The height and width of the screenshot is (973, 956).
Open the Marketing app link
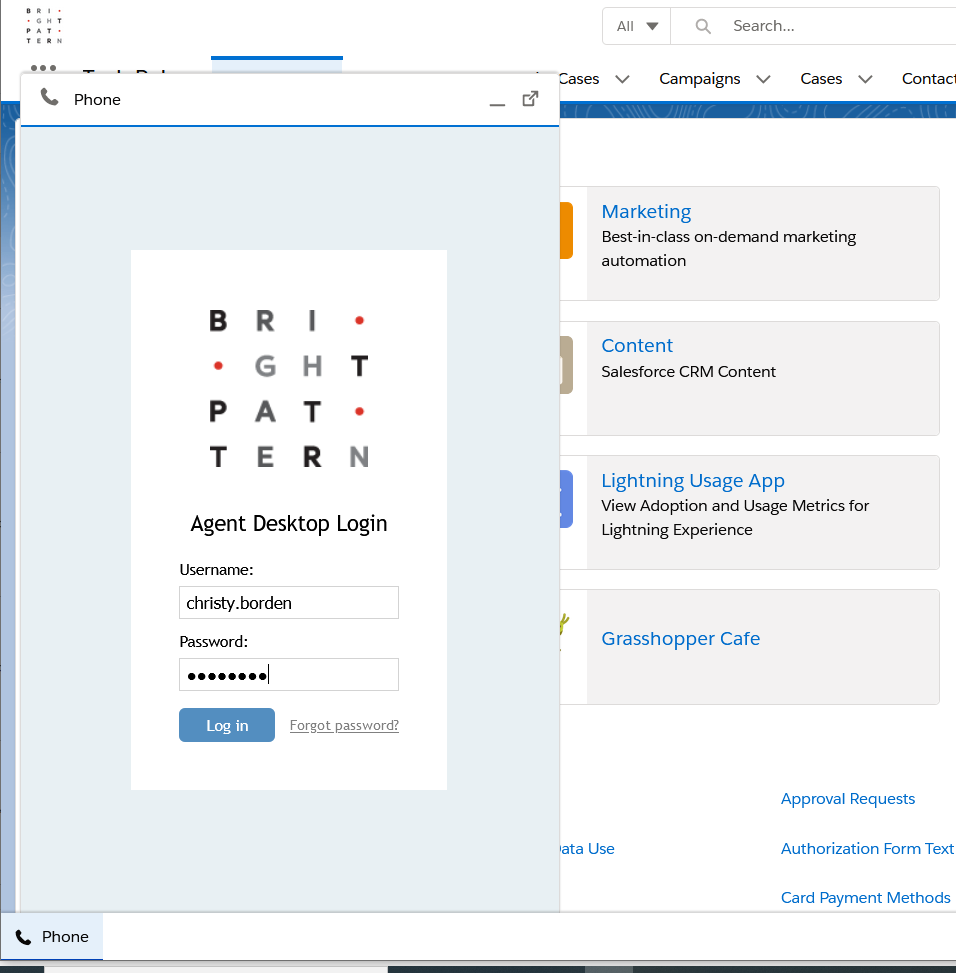tap(646, 212)
